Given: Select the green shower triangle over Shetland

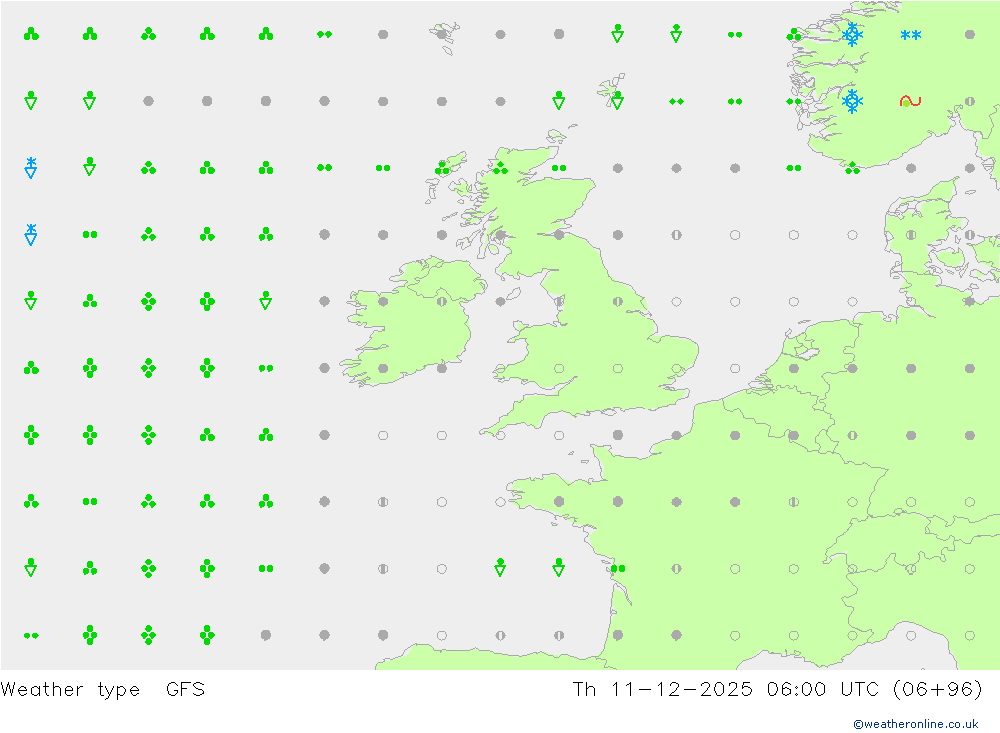Looking at the screenshot, I should 617,101.
